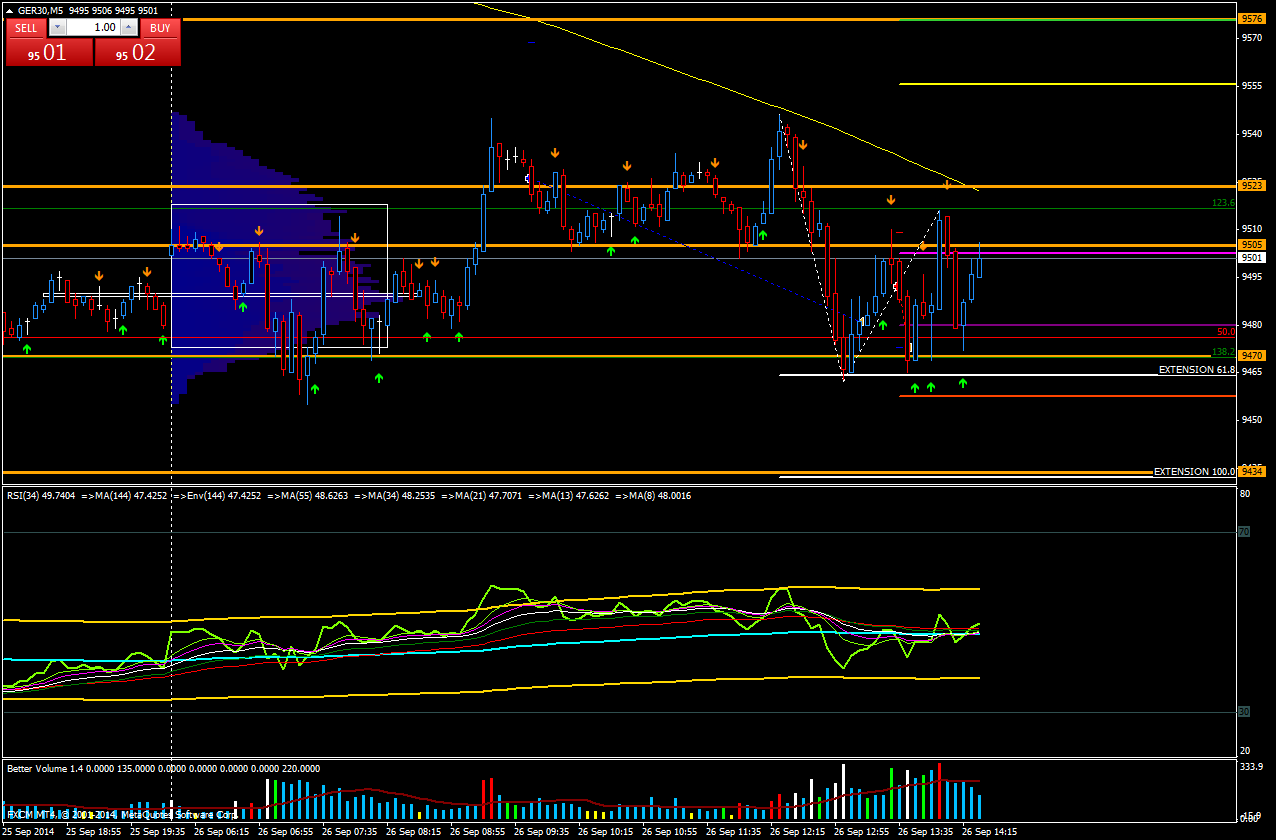The width and height of the screenshot is (1276, 840).
Task: Select the orange 9523 price level tag
Action: (1251, 185)
